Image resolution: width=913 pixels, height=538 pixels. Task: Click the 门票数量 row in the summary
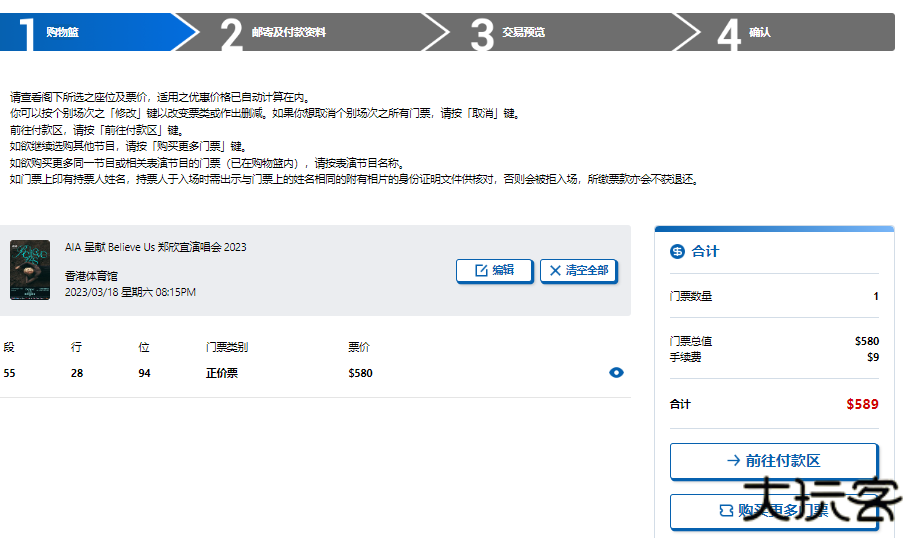pyautogui.click(x=690, y=296)
